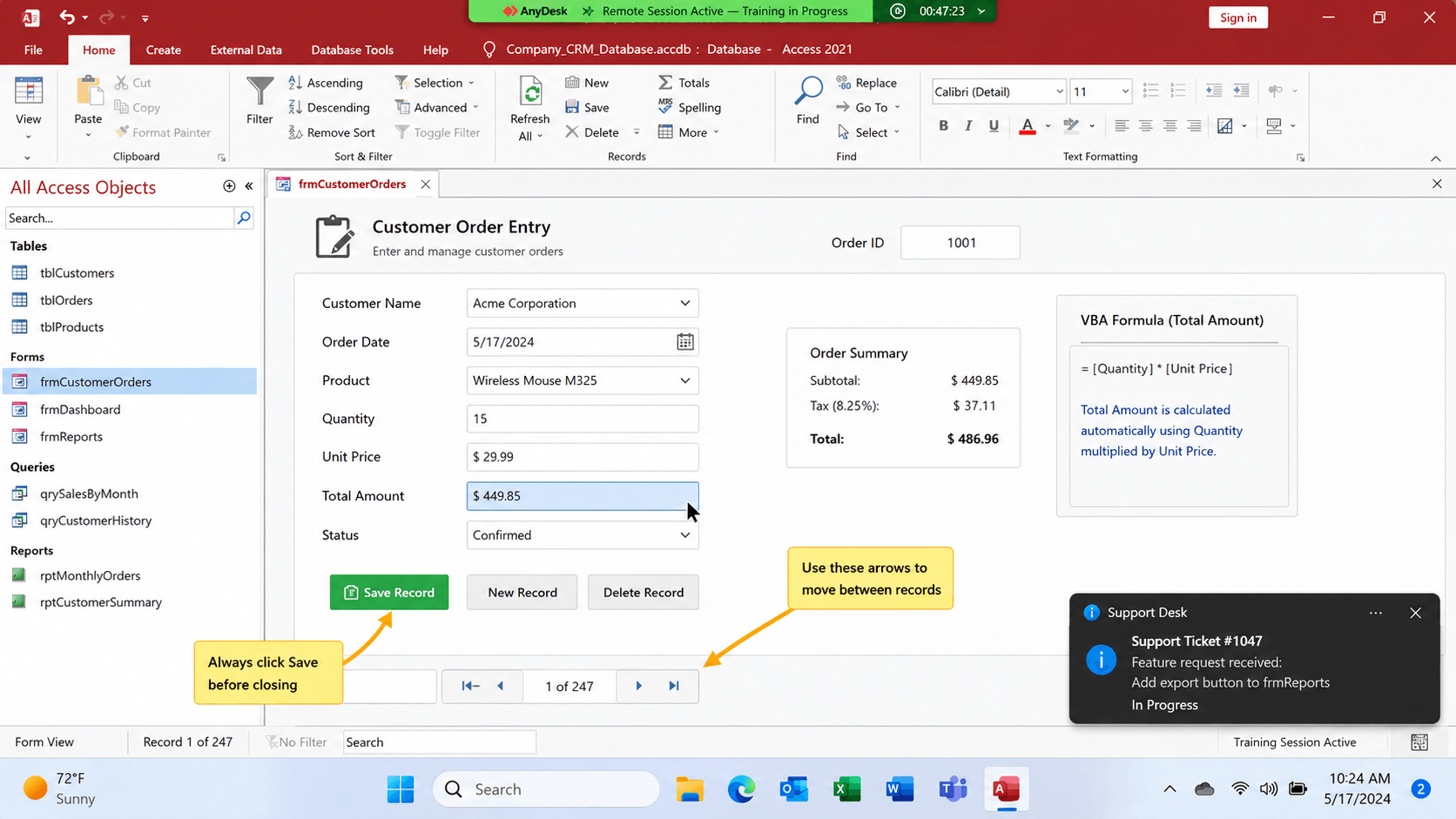Click Align Left text icon

[x=1122, y=126]
